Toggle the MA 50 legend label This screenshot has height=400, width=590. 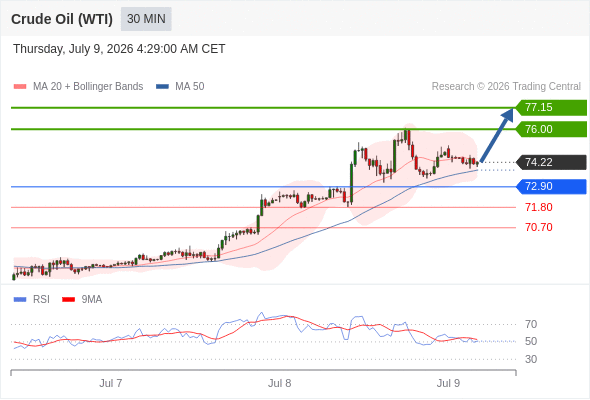click(x=190, y=87)
